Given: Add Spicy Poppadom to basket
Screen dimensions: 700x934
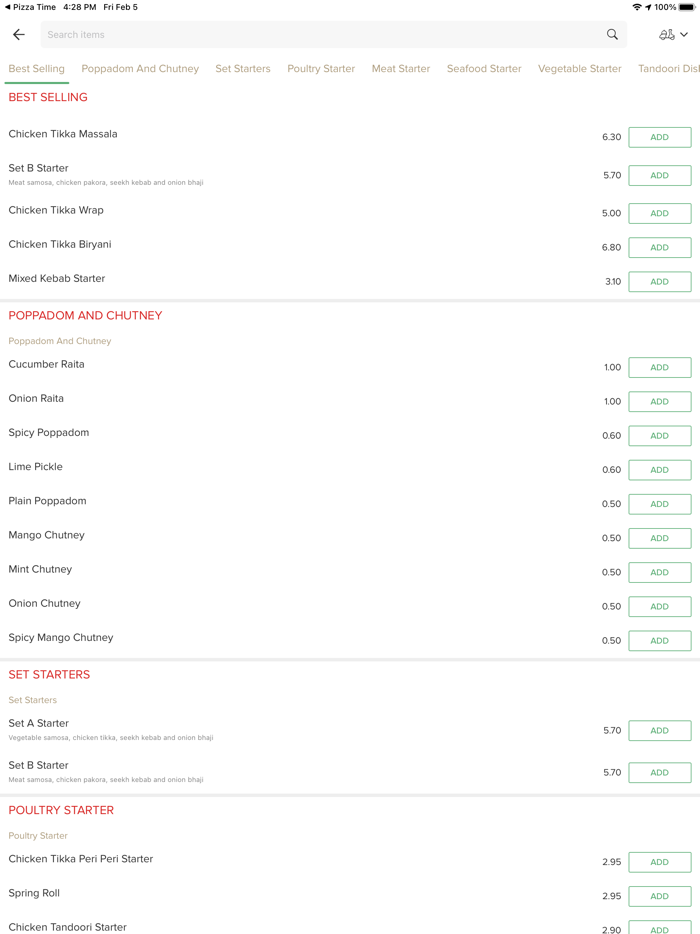Looking at the screenshot, I should pyautogui.click(x=659, y=436).
